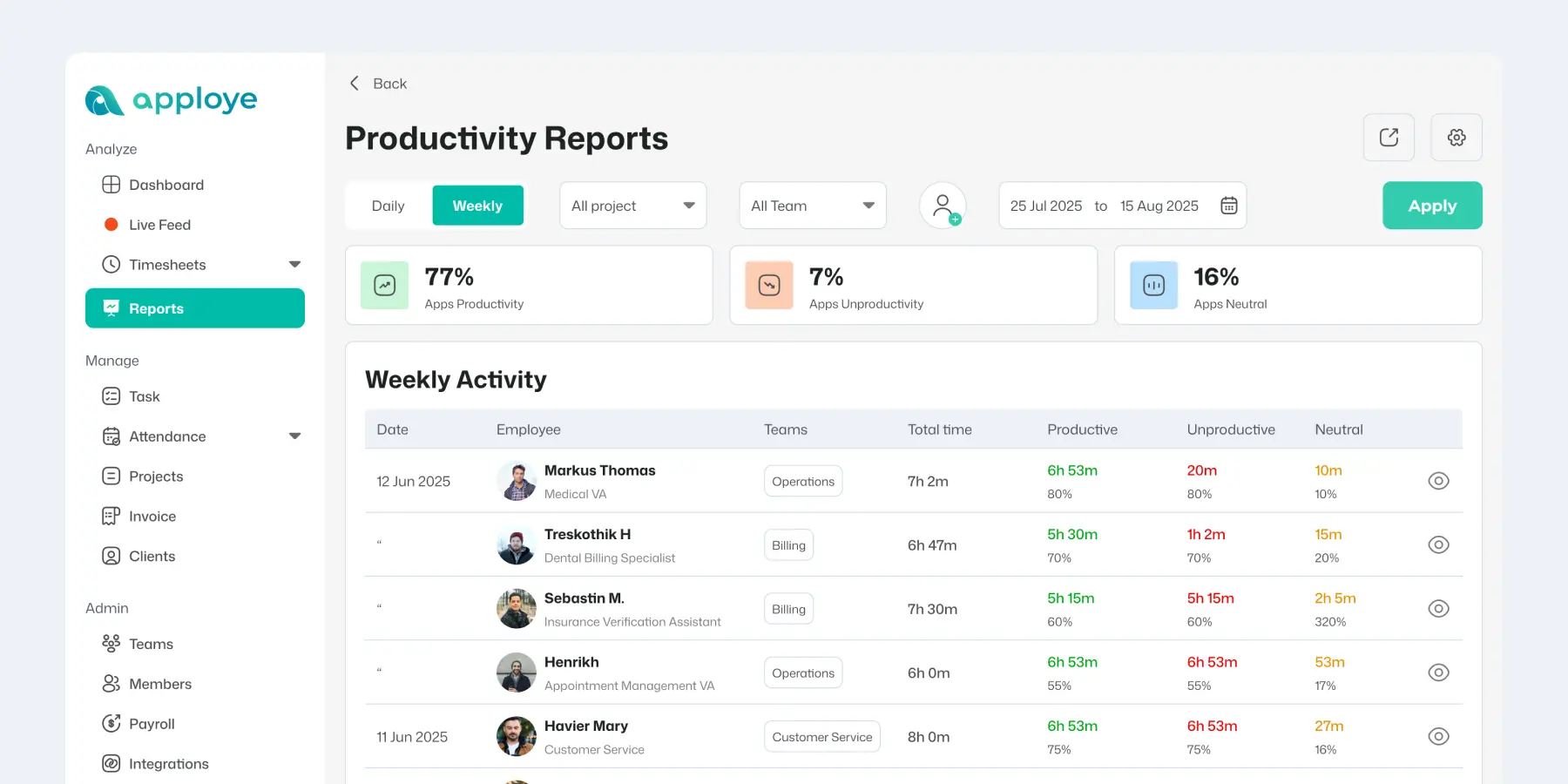
Task: Switch to the Daily tab
Action: [x=388, y=206]
